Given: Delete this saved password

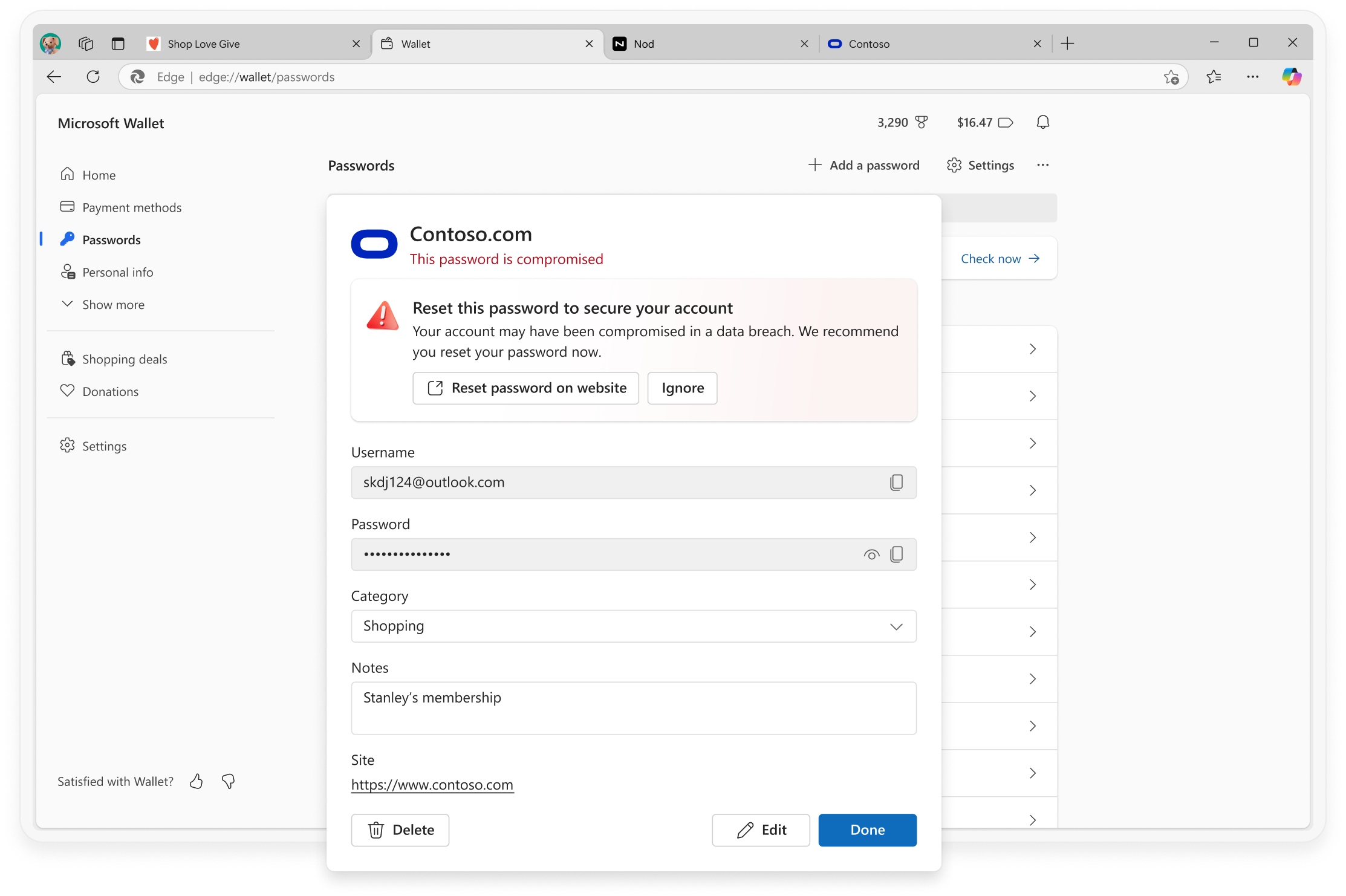Looking at the screenshot, I should point(400,830).
